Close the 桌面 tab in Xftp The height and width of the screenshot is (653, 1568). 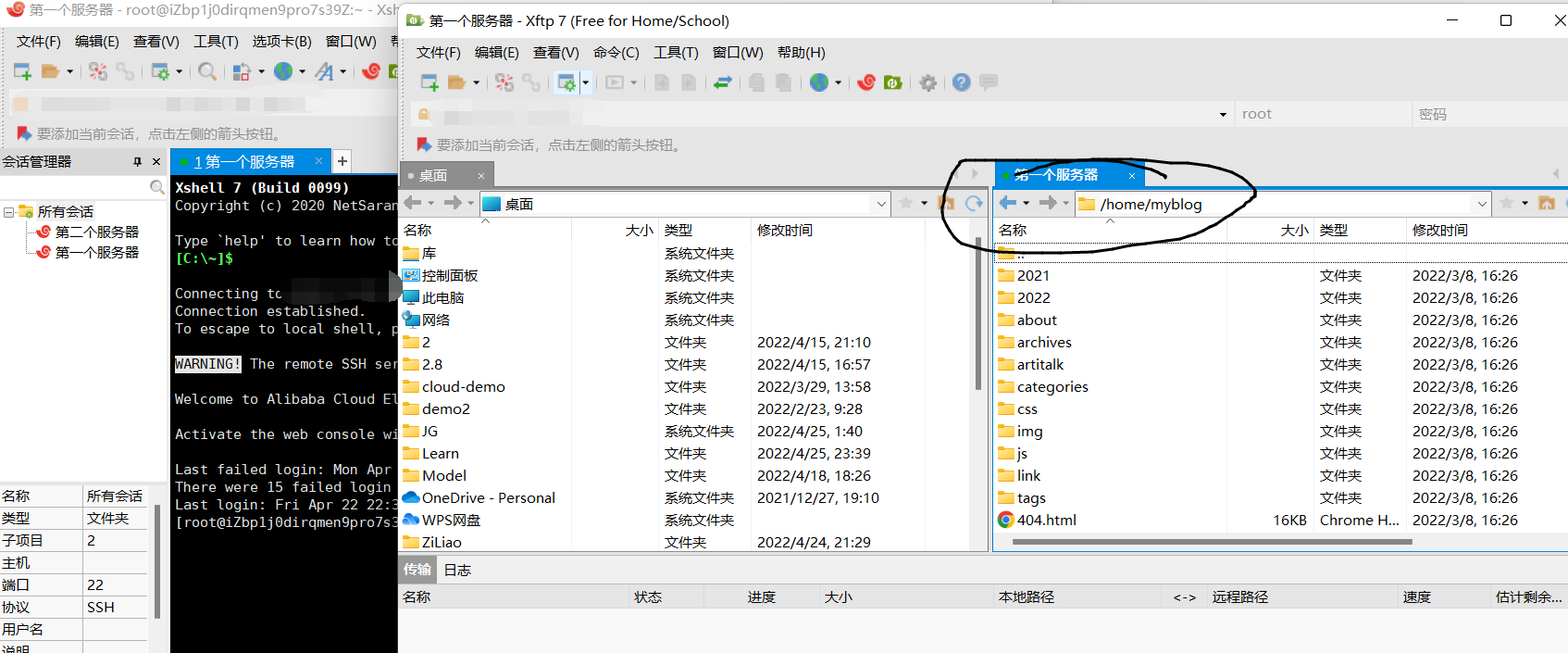[481, 175]
